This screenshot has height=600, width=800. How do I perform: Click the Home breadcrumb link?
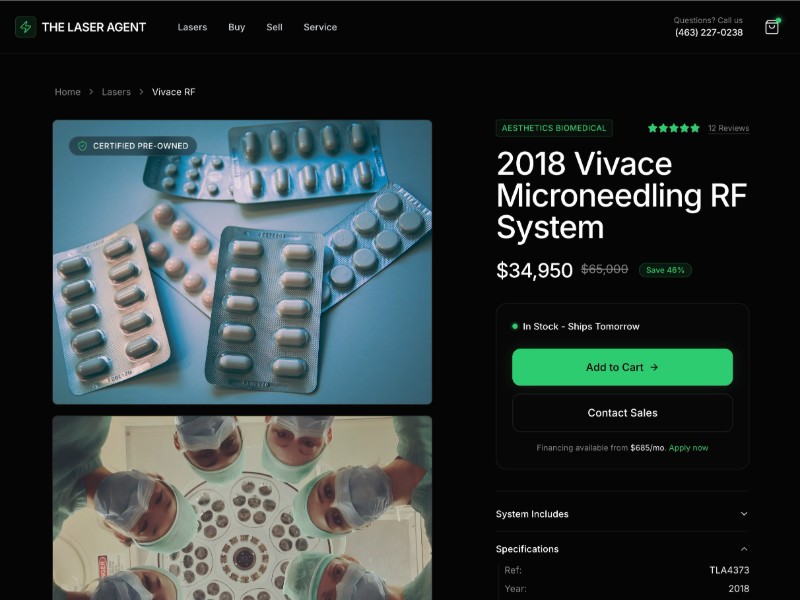(x=68, y=92)
